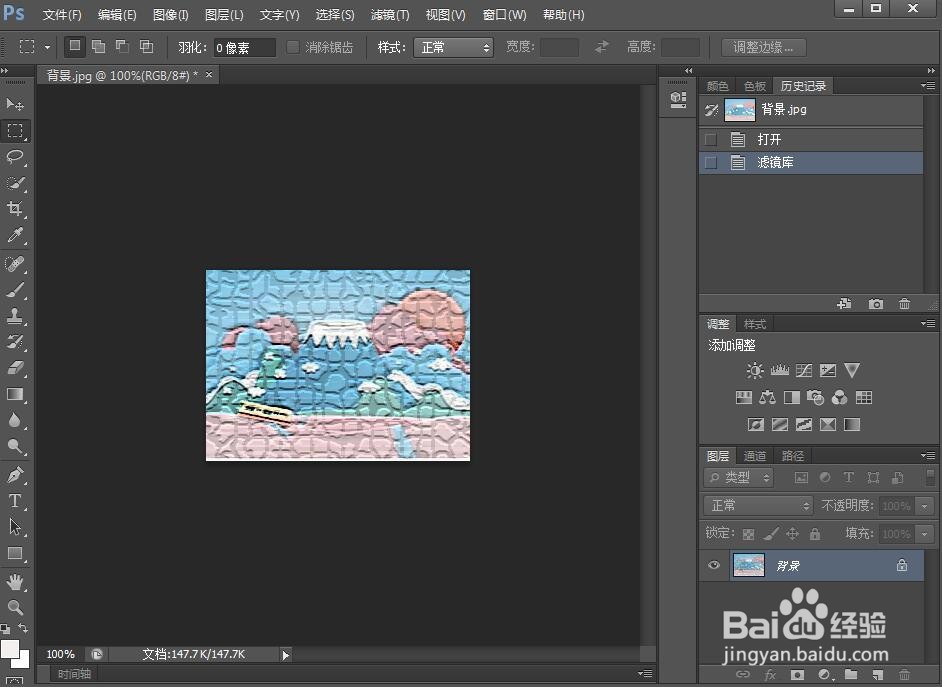Select the Blur tool
The height and width of the screenshot is (687, 942).
point(15,420)
